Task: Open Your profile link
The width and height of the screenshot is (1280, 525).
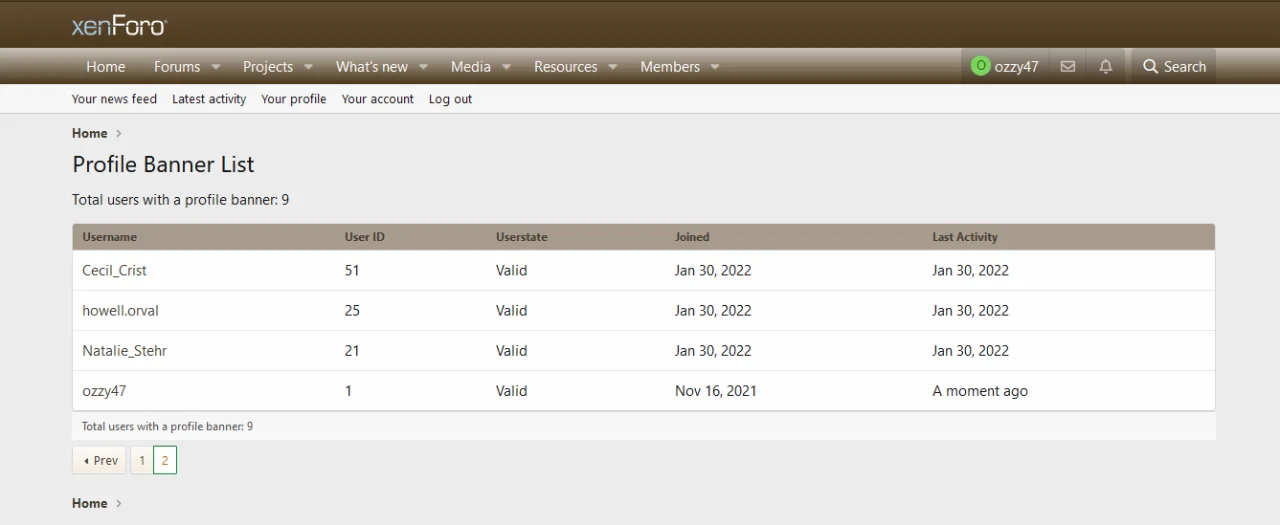Action: [x=294, y=99]
